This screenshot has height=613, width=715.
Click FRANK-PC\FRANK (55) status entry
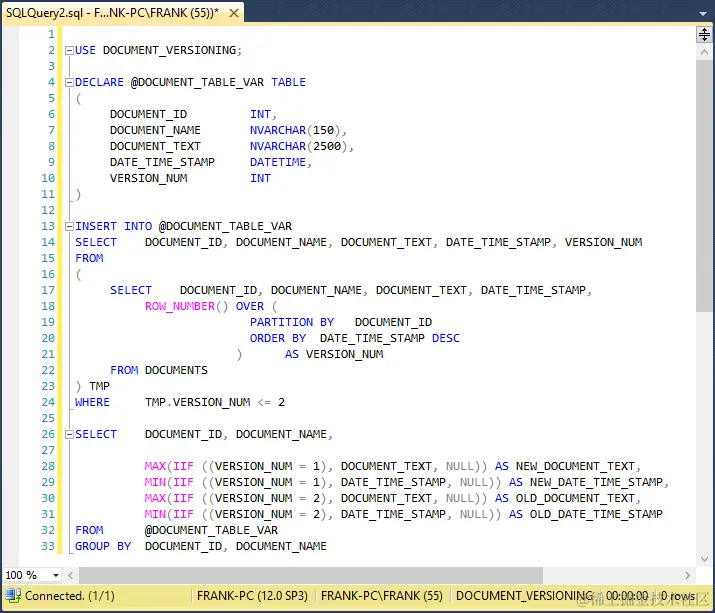(x=382, y=596)
